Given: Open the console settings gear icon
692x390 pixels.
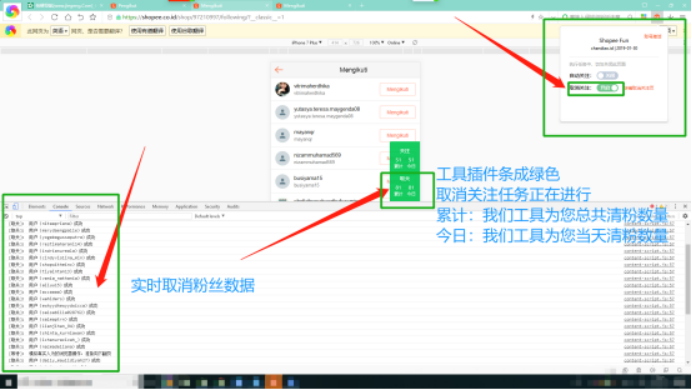Looking at the screenshot, I should [x=685, y=216].
